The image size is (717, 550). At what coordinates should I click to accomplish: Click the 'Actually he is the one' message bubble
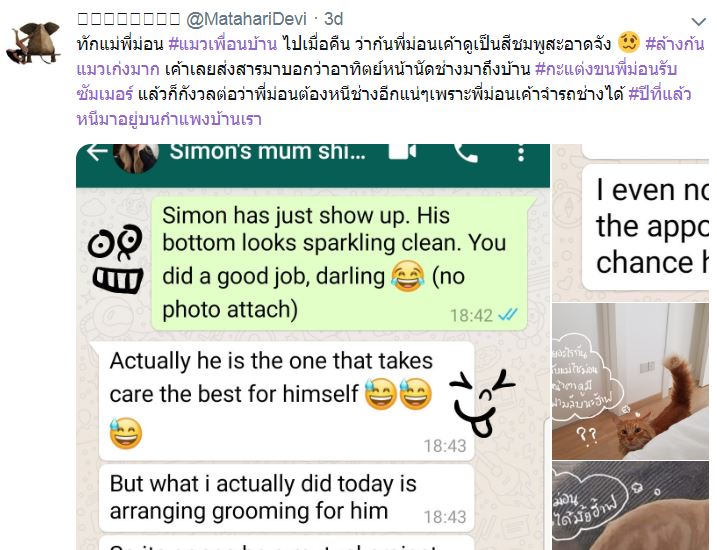pos(286,401)
